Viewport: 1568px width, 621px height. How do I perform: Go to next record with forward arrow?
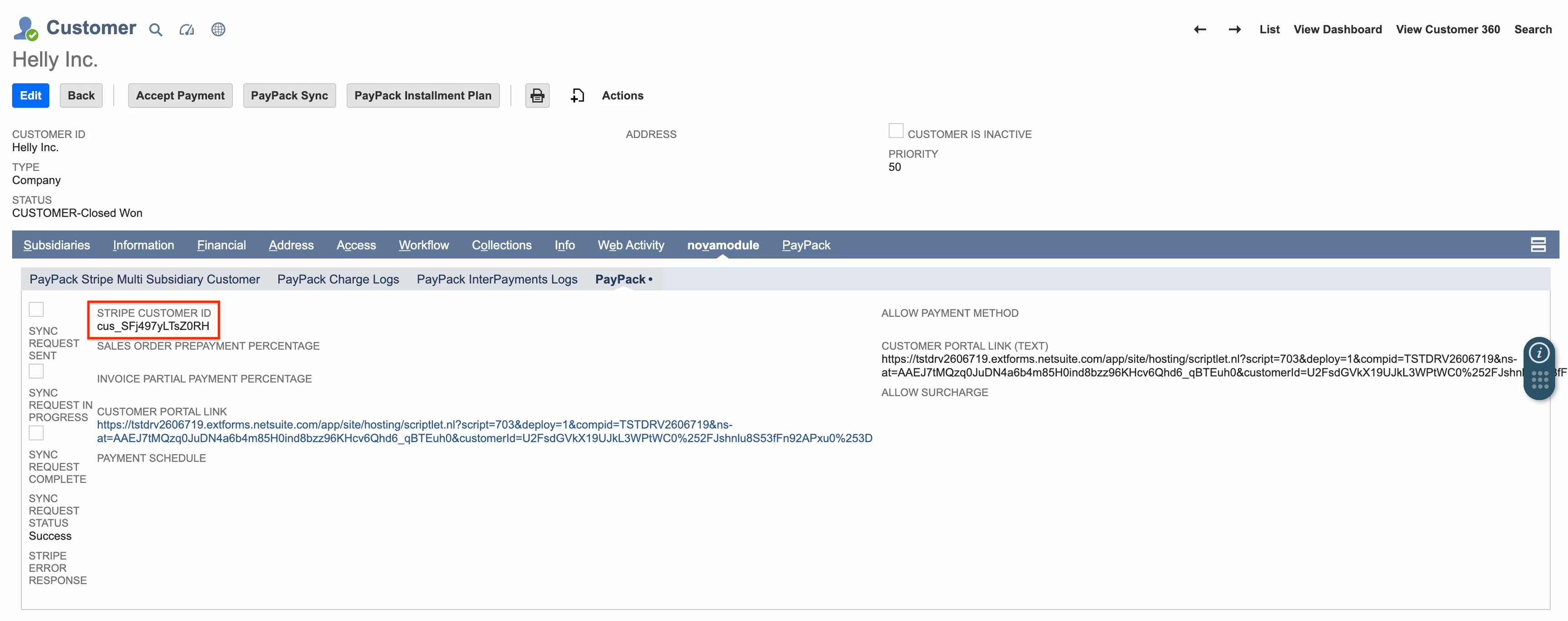point(1235,29)
